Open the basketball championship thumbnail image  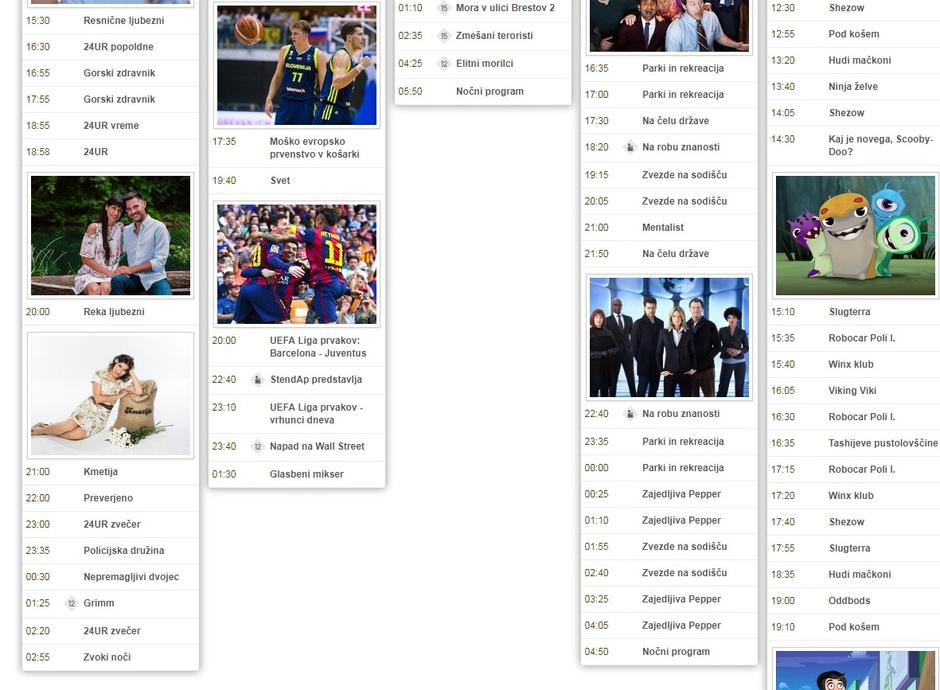pos(296,65)
